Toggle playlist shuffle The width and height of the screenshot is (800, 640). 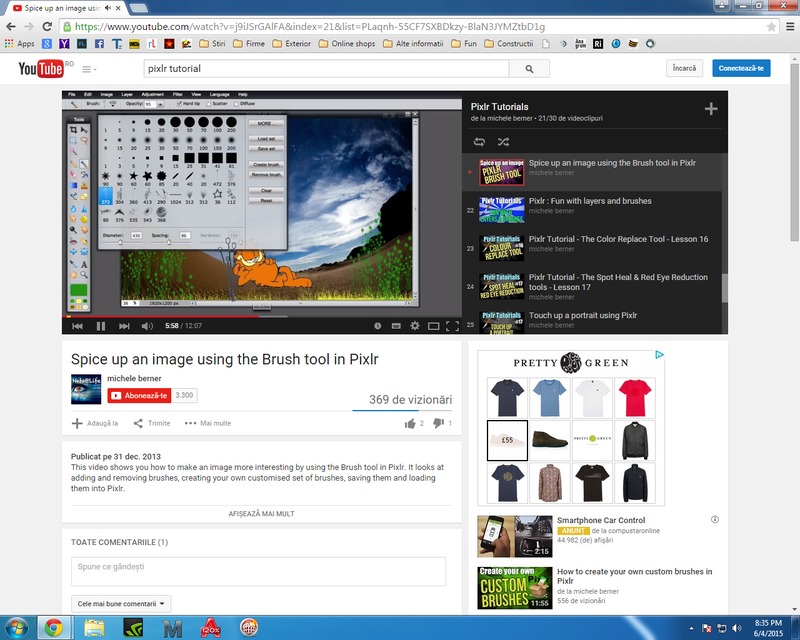(503, 142)
